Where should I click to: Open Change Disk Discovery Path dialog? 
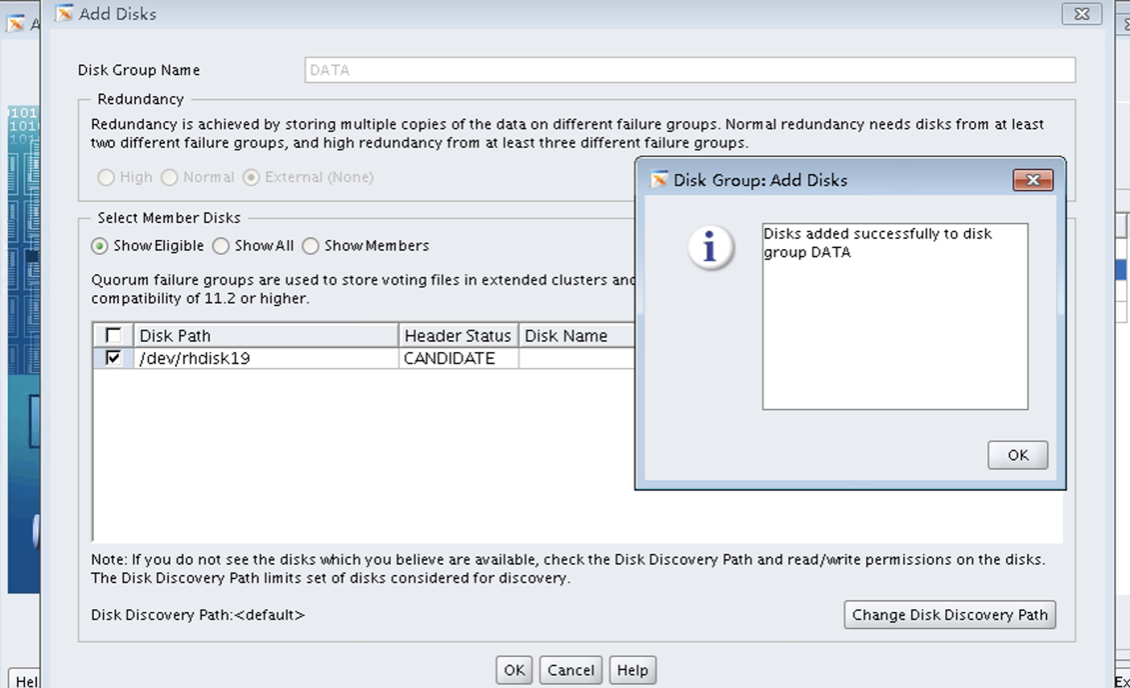950,615
